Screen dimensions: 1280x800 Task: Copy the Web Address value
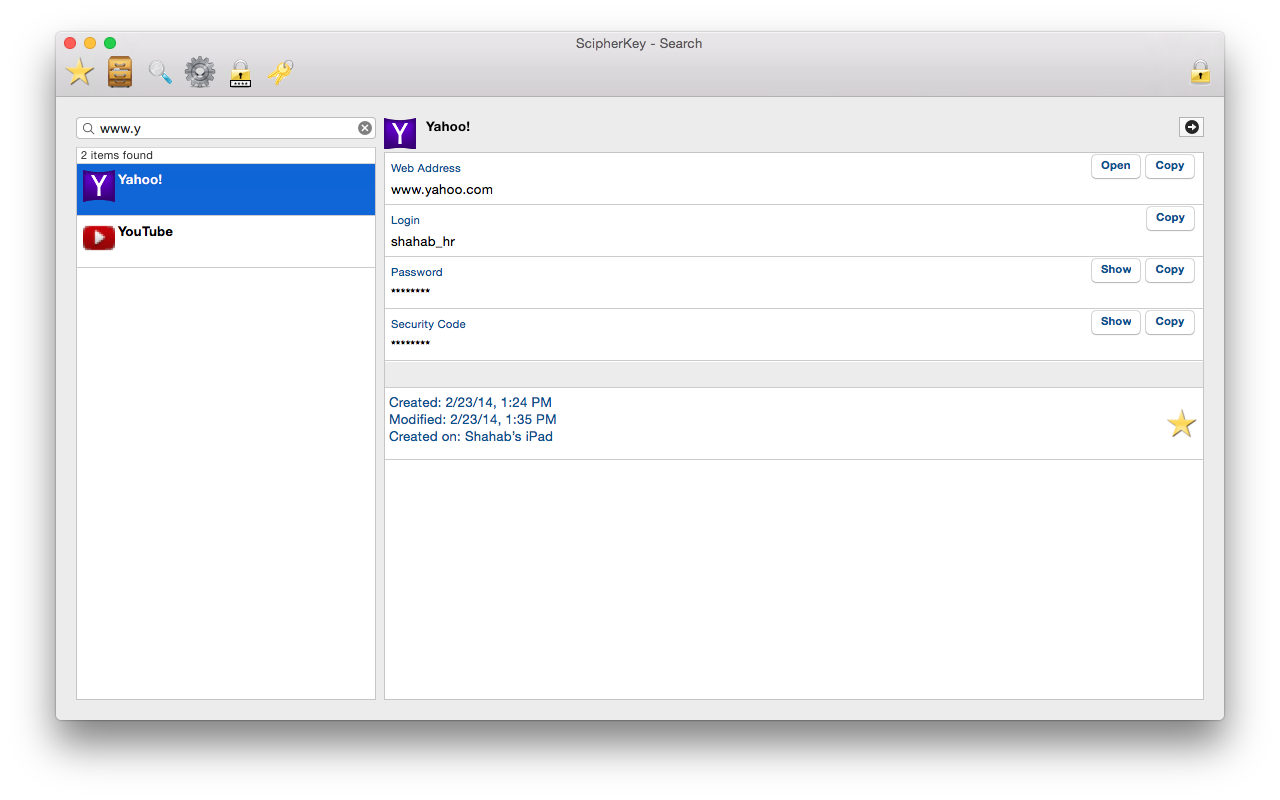click(x=1169, y=166)
